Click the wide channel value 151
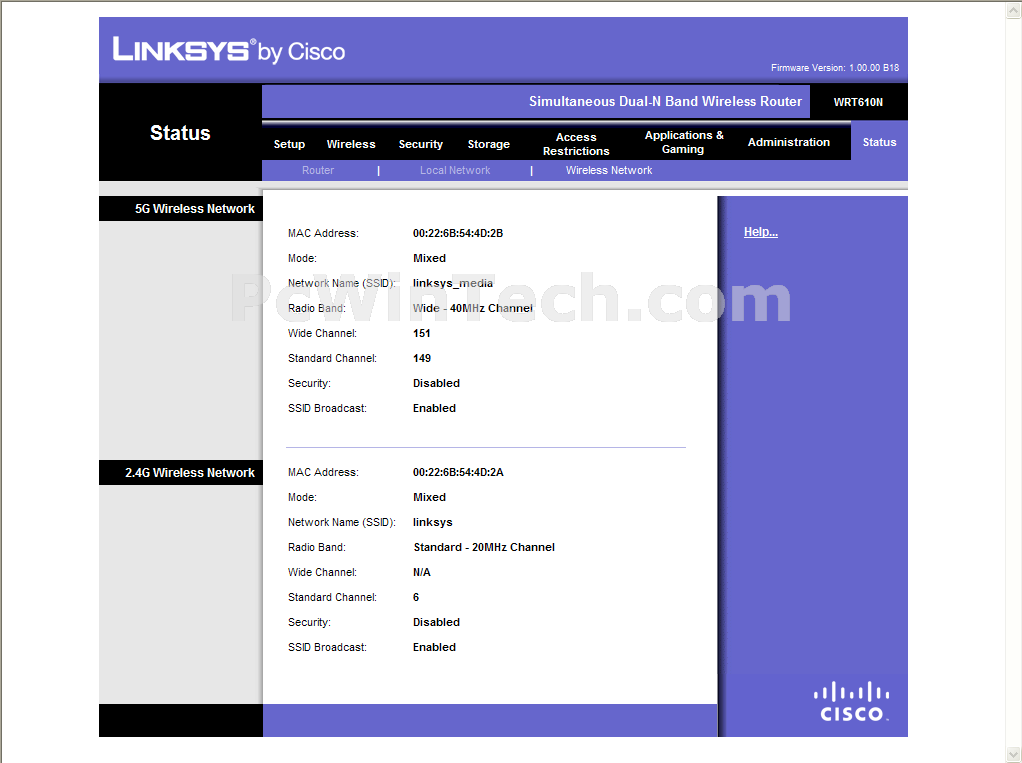 click(421, 333)
